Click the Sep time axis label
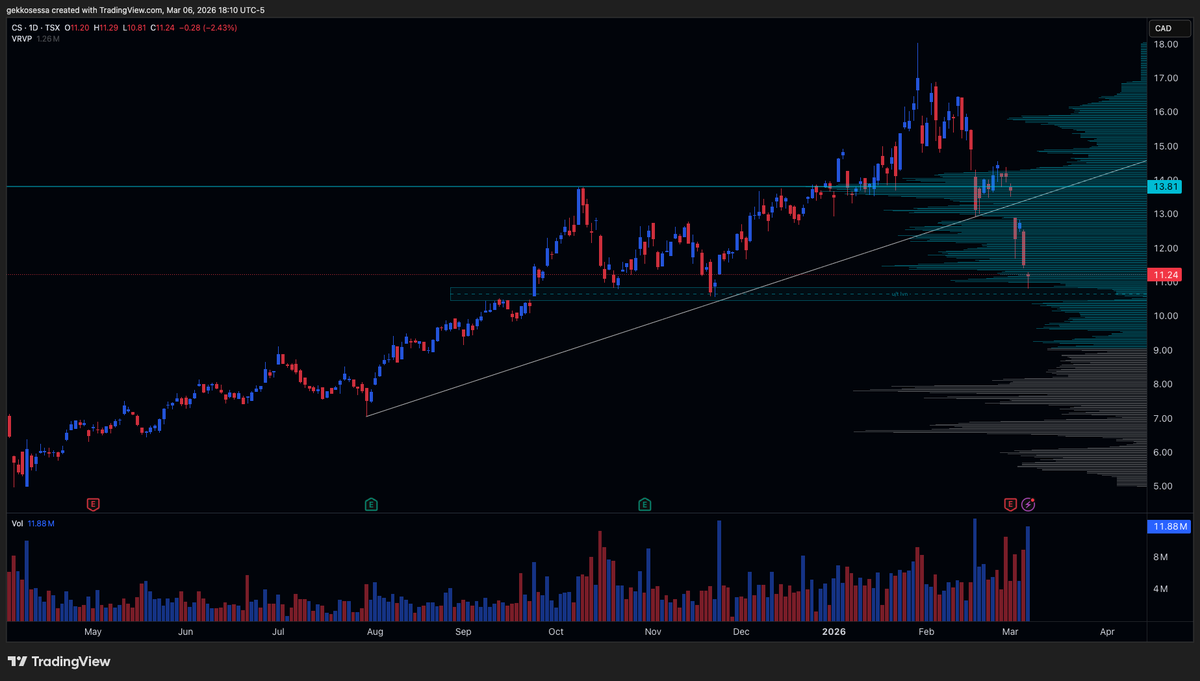 pos(463,632)
